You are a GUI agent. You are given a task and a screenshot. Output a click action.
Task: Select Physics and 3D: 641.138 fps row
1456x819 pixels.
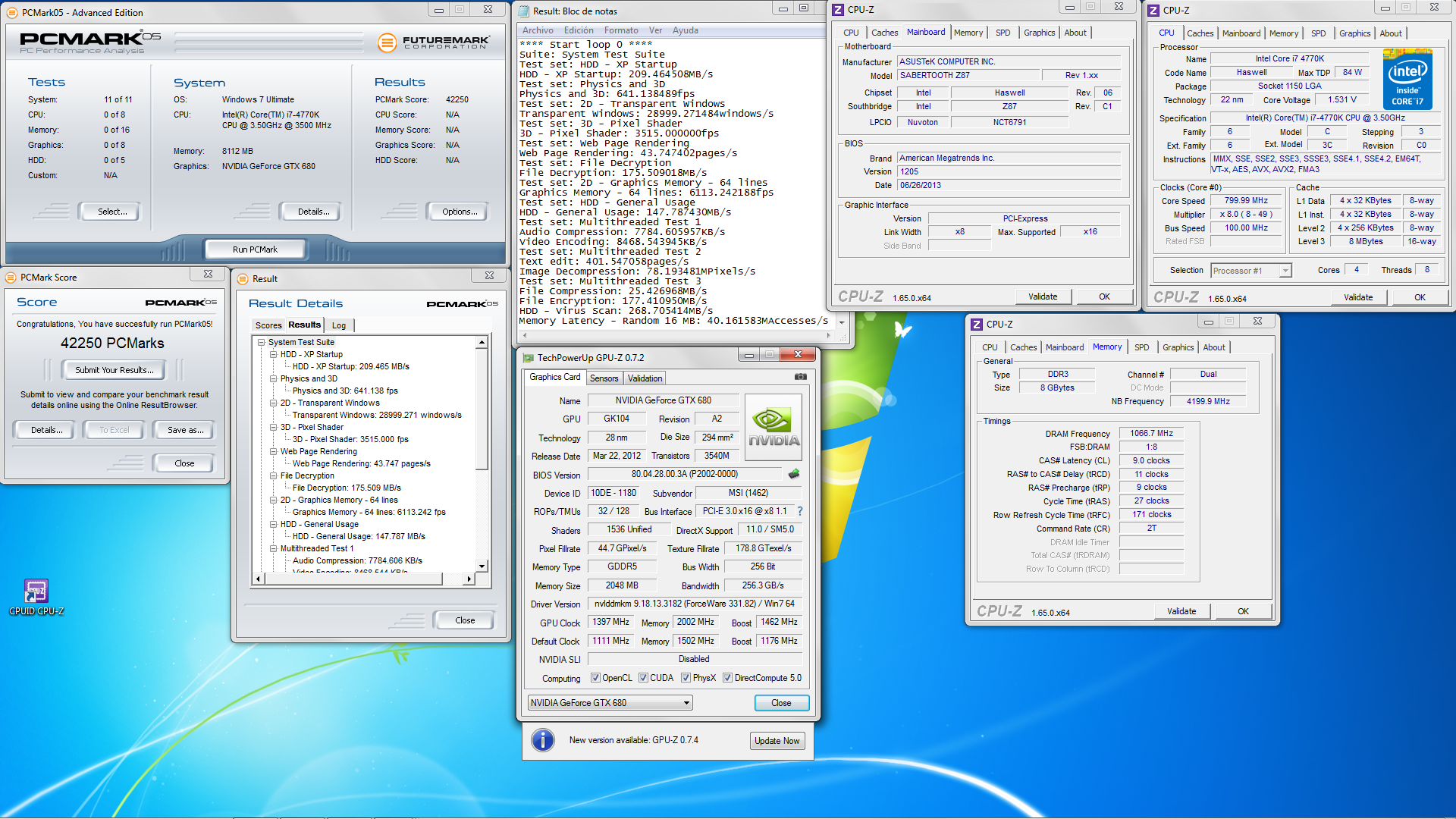[x=345, y=391]
